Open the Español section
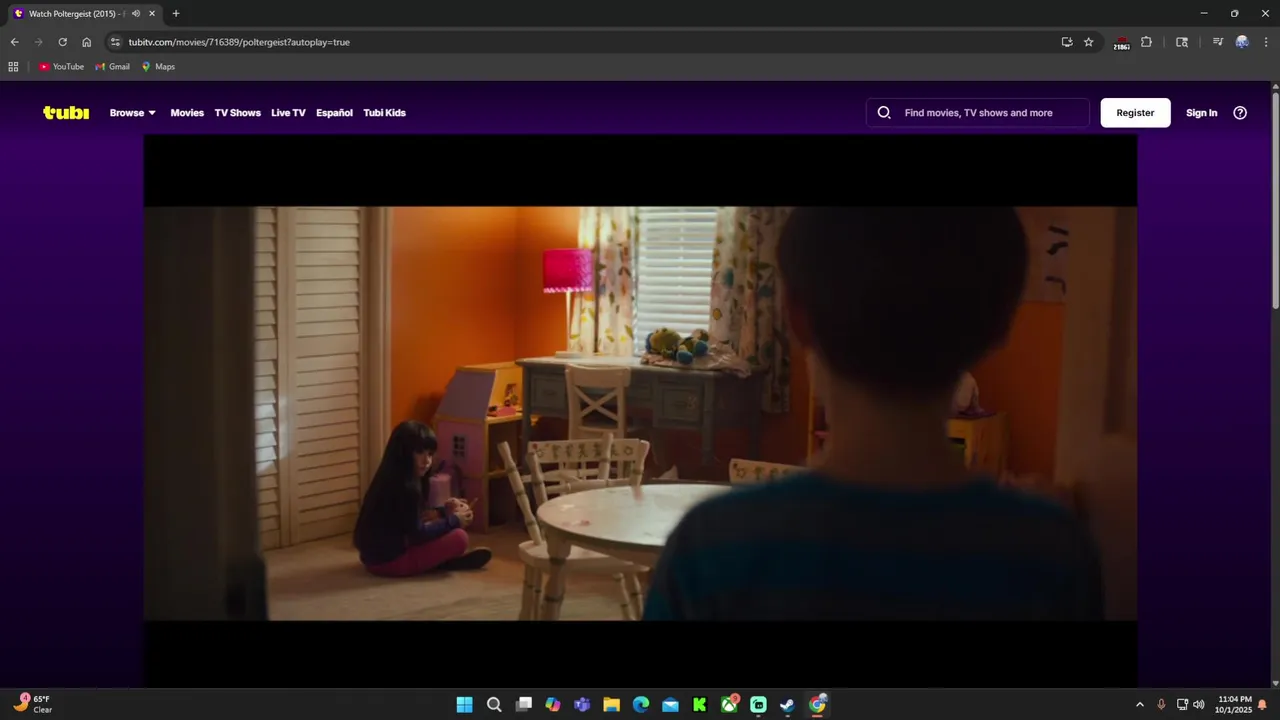This screenshot has height=720, width=1280. pyautogui.click(x=334, y=113)
